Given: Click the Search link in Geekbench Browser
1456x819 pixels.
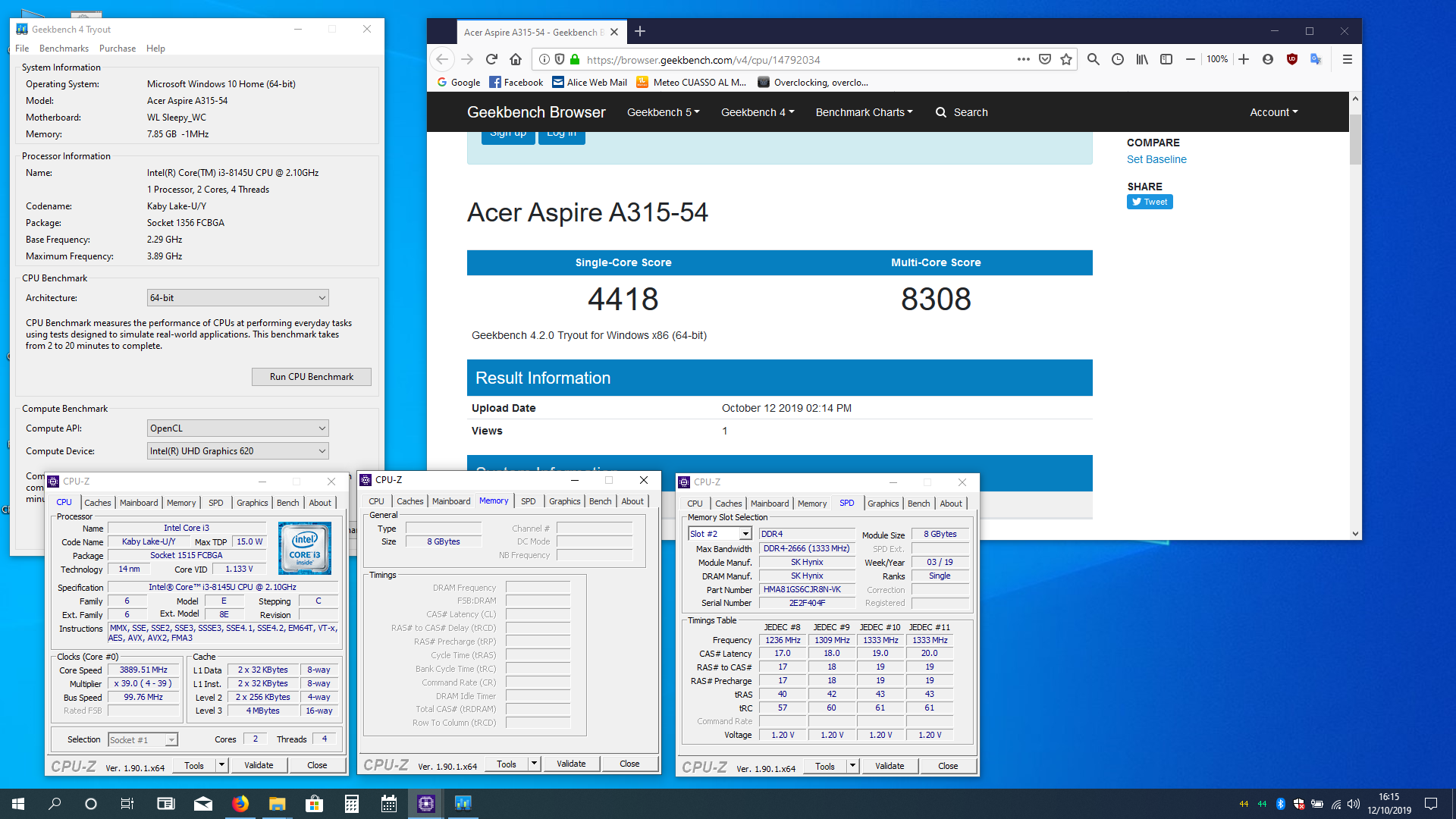Looking at the screenshot, I should tap(962, 112).
